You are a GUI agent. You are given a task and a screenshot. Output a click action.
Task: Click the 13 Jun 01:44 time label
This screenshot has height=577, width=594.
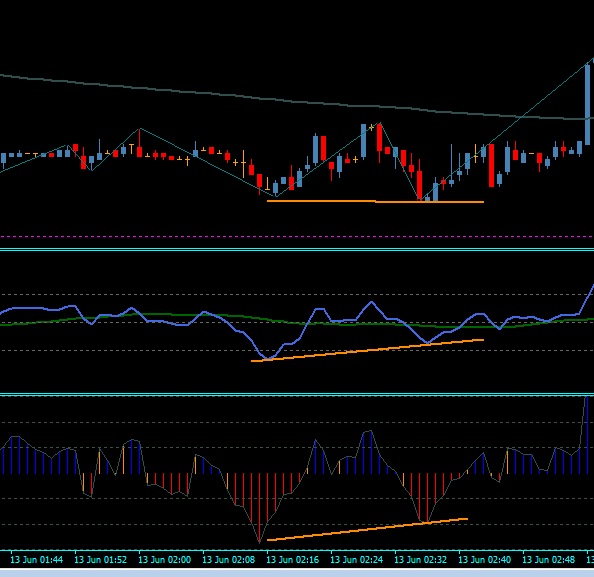pyautogui.click(x=36, y=560)
